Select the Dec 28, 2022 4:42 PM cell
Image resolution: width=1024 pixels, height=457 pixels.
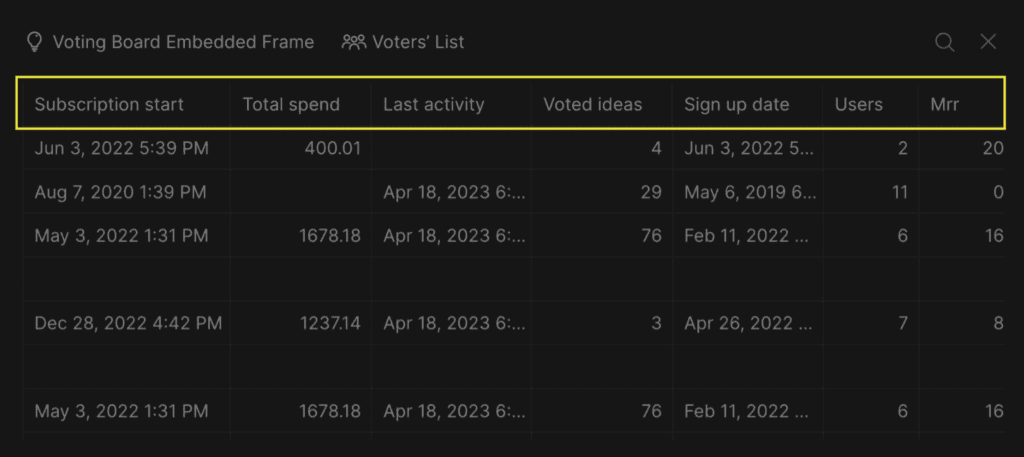pos(126,323)
